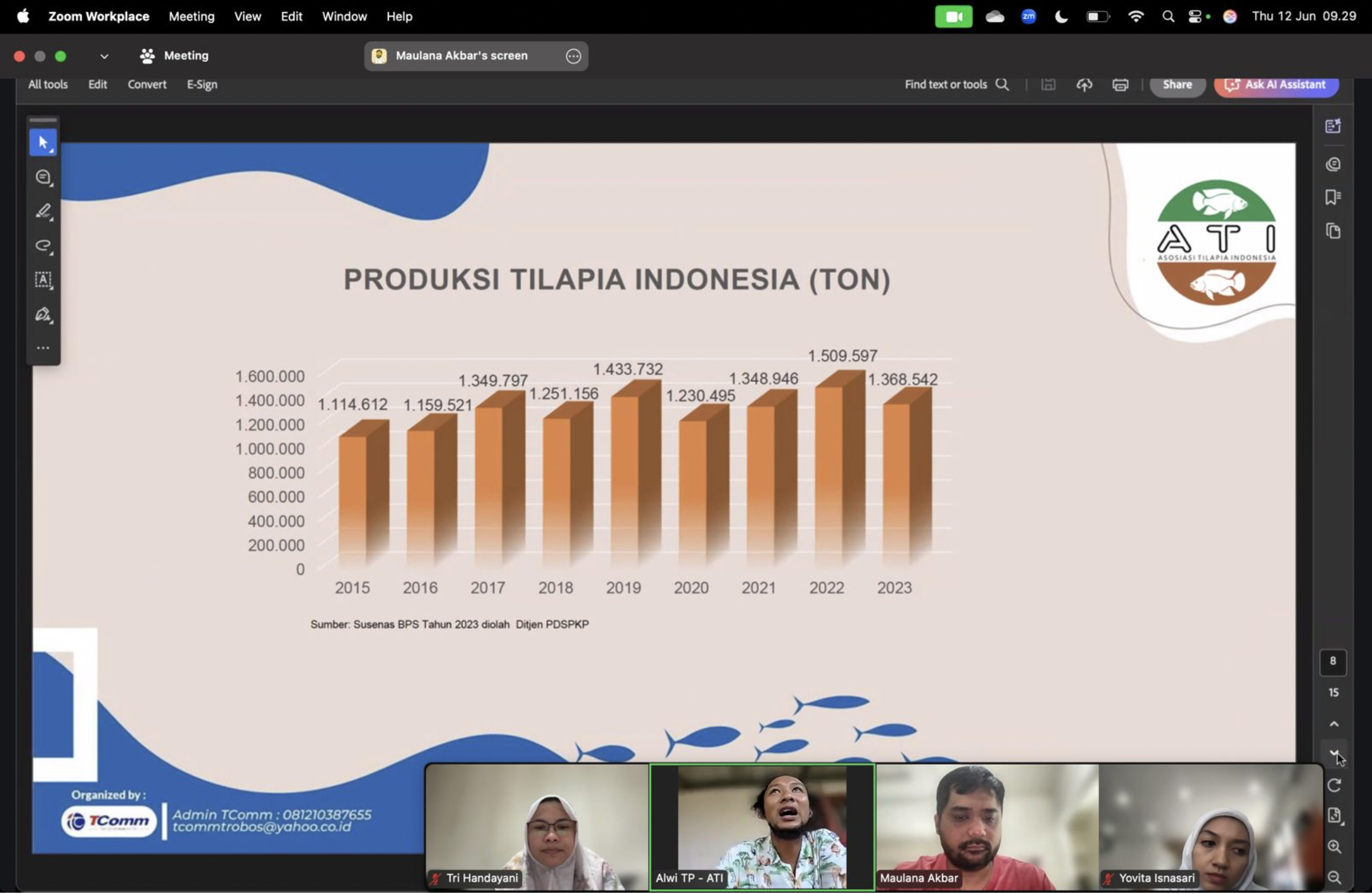Screen dimensions: 1372x894
Task: Click E-Sign in Acrobat toolbar
Action: coord(202,84)
